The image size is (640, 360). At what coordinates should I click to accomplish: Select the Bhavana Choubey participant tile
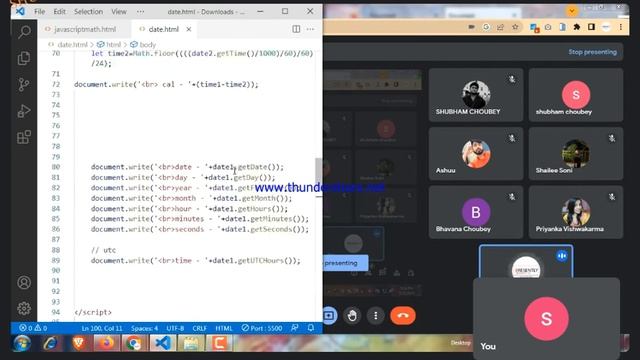(476, 212)
